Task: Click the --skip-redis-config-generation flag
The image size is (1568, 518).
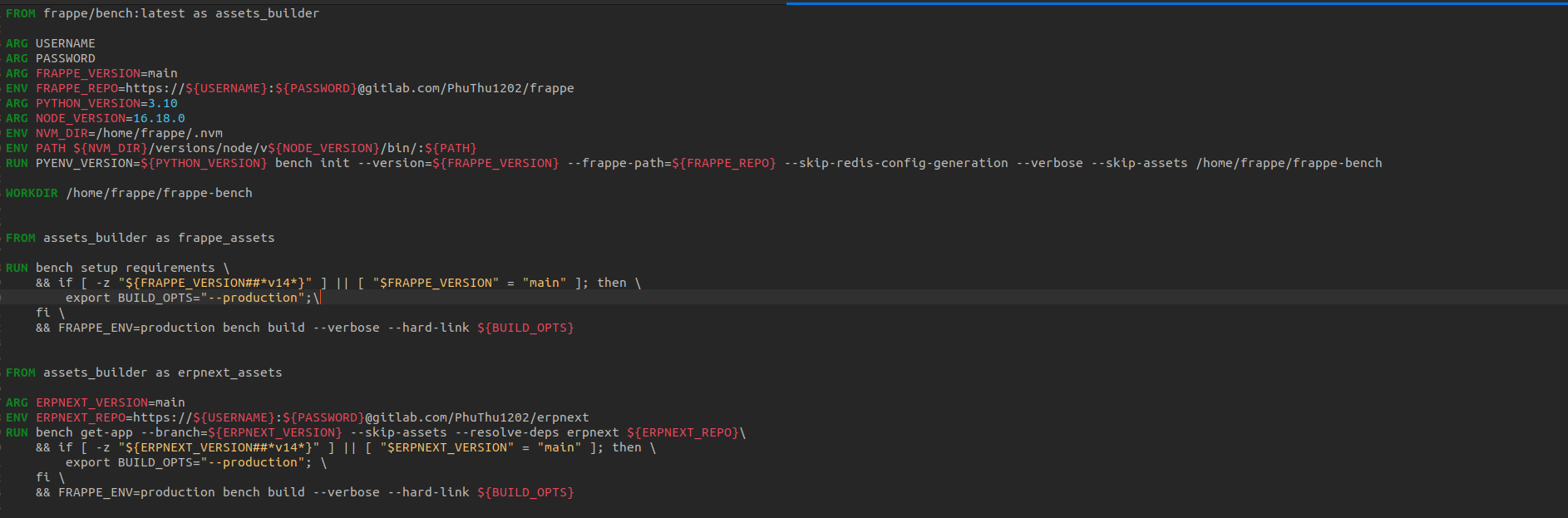Action: 895,163
